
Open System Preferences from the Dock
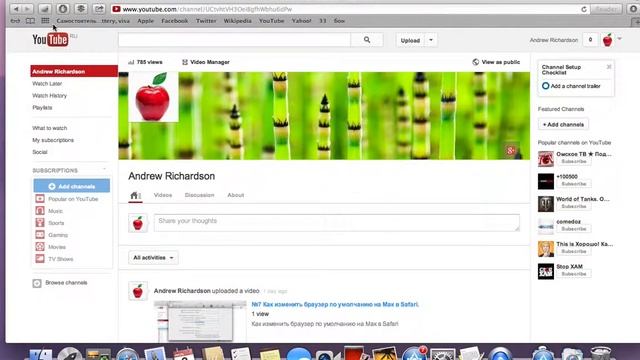tap(443, 354)
